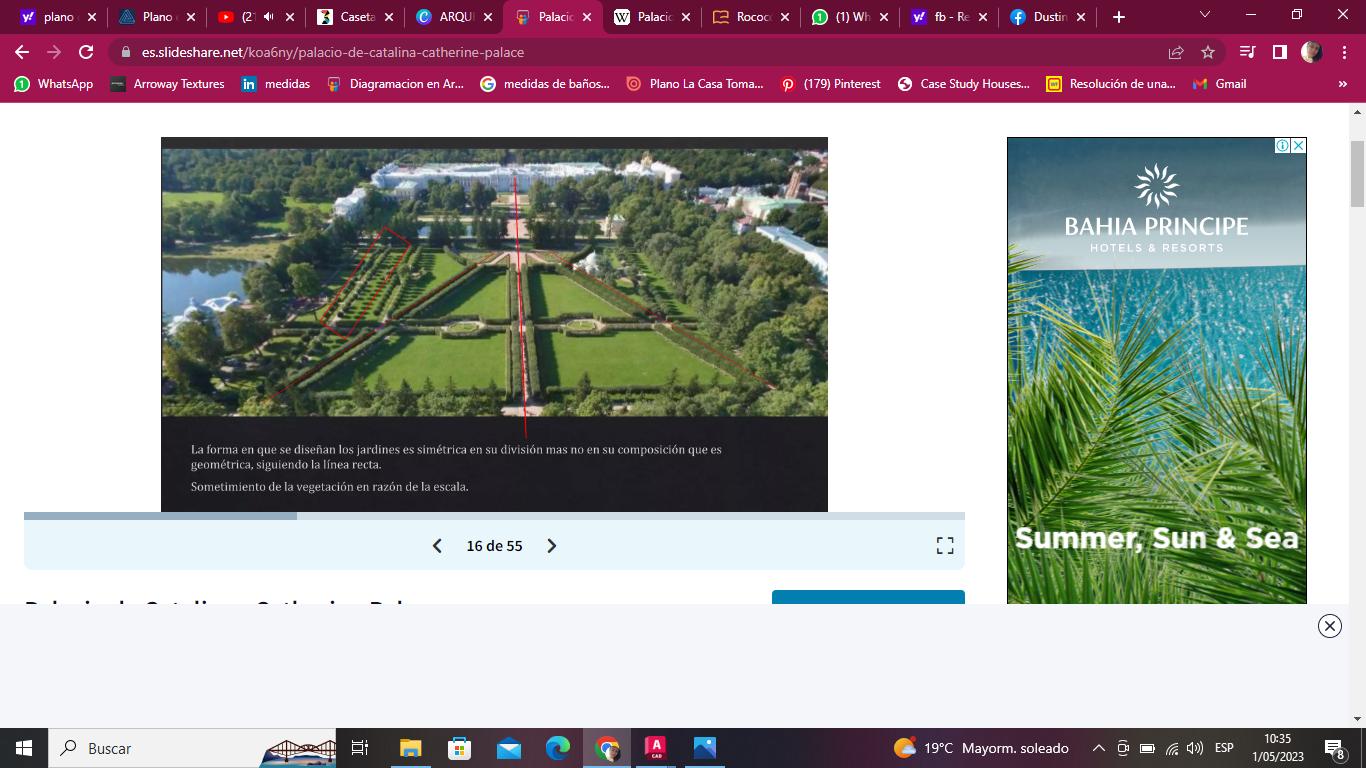Switch to the 'Rococó' tab
The height and width of the screenshot is (768, 1366).
pos(752,17)
